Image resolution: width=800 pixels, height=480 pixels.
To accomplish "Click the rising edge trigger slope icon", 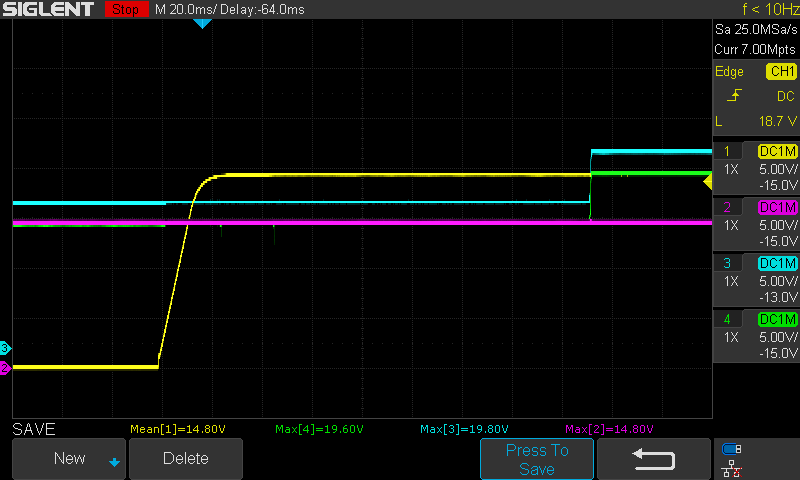I will tap(734, 95).
